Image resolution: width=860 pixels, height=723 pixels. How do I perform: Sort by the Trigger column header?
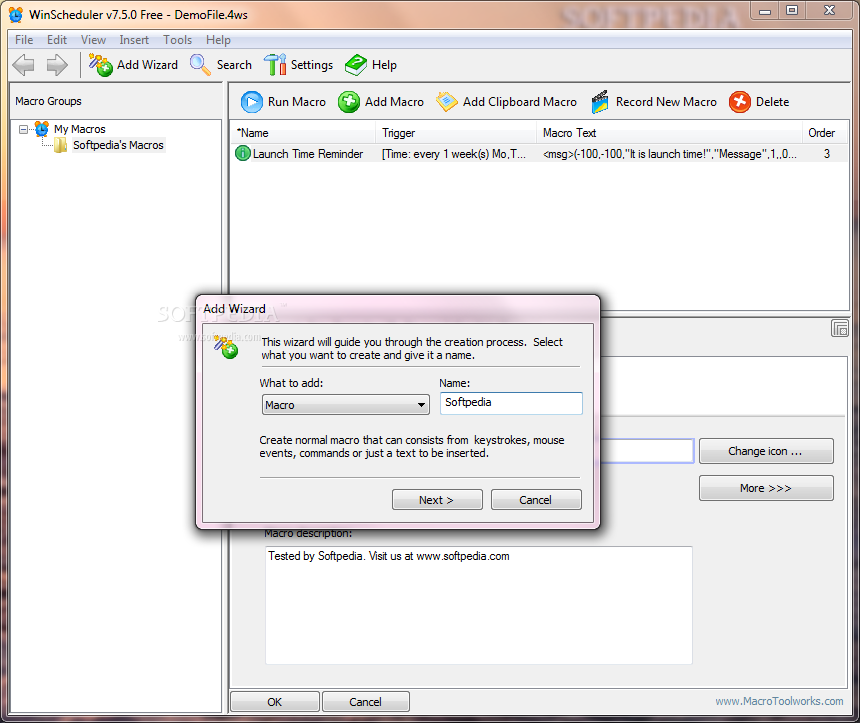pyautogui.click(x=456, y=133)
